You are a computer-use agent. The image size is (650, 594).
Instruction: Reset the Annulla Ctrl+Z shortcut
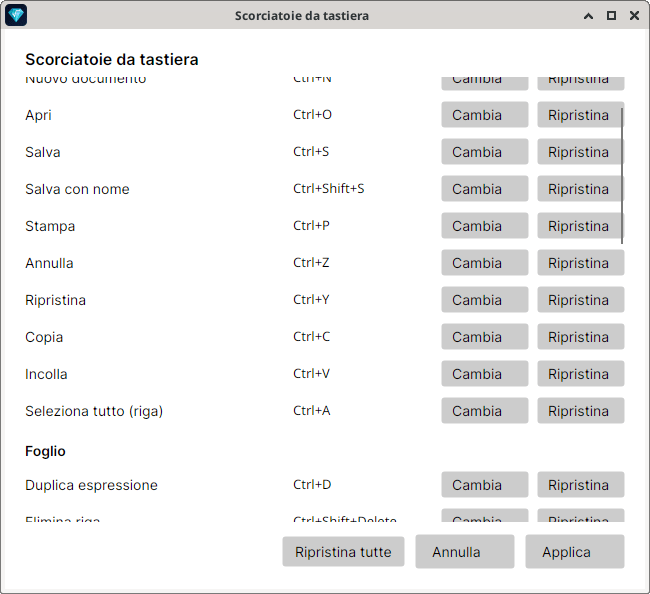coord(581,263)
